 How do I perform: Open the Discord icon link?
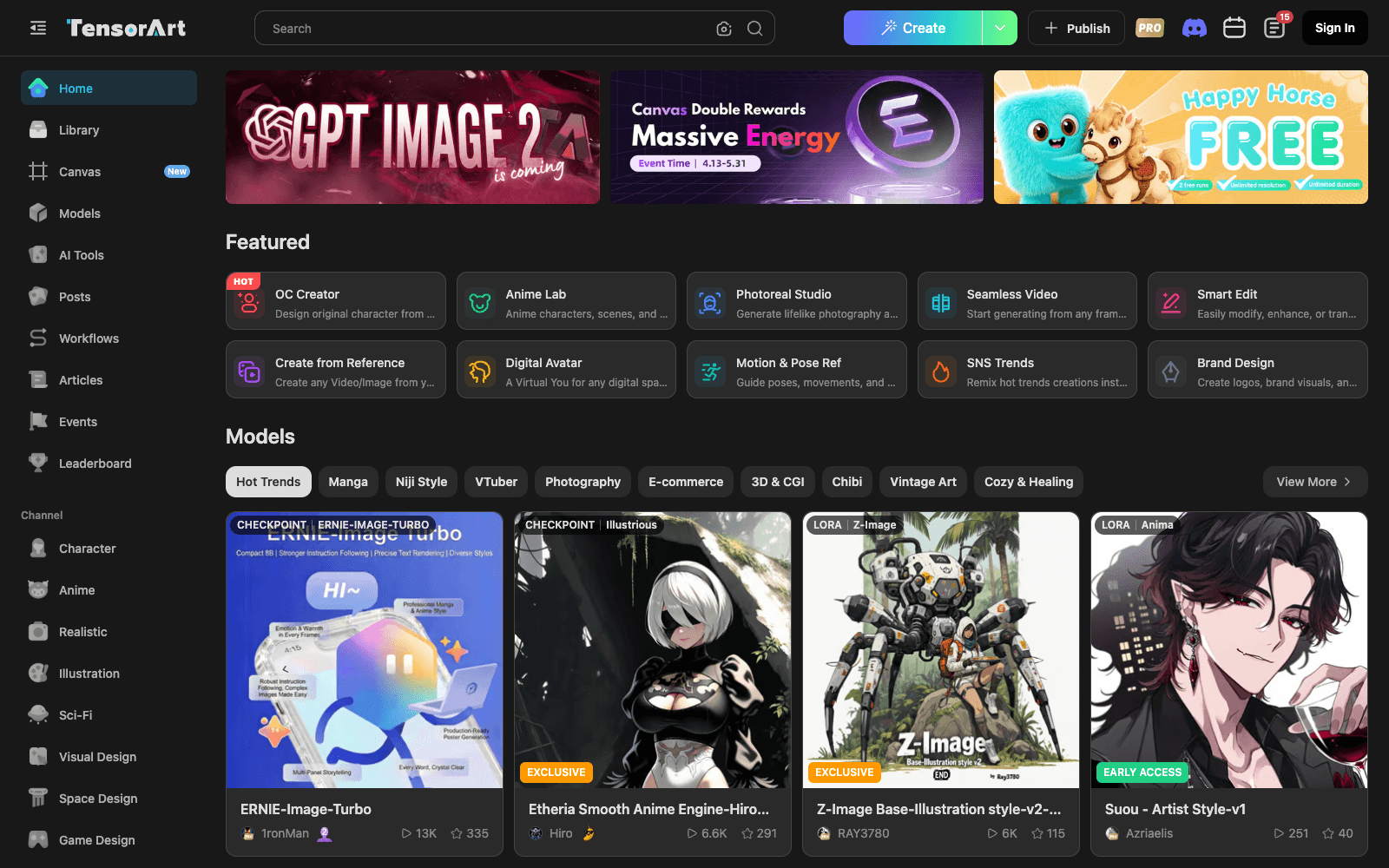coord(1195,28)
